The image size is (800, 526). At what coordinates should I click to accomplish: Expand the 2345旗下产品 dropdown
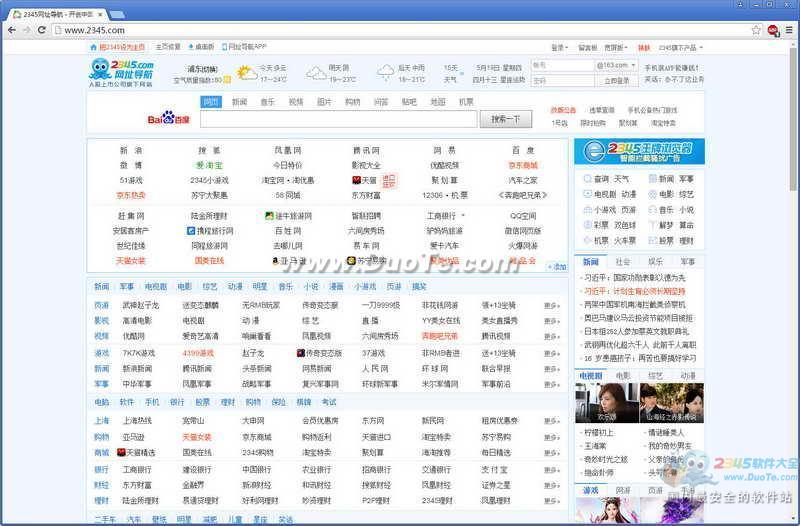point(681,47)
